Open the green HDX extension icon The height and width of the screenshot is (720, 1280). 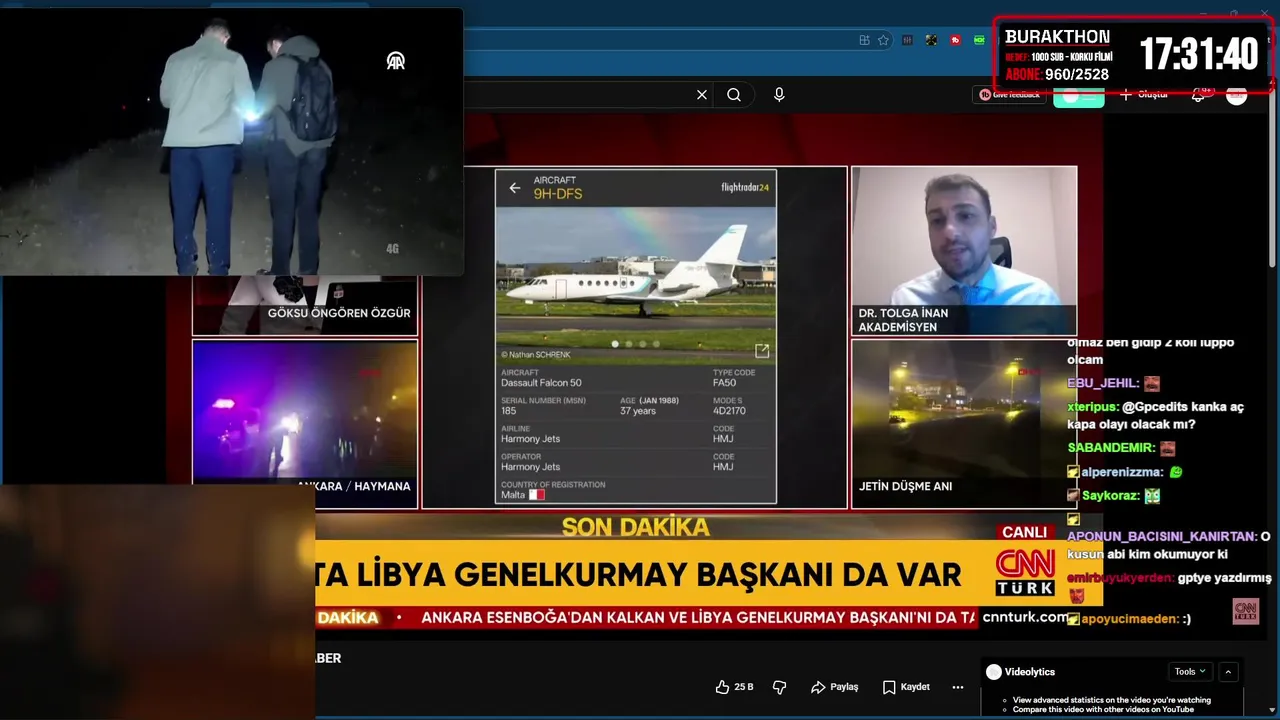point(979,40)
